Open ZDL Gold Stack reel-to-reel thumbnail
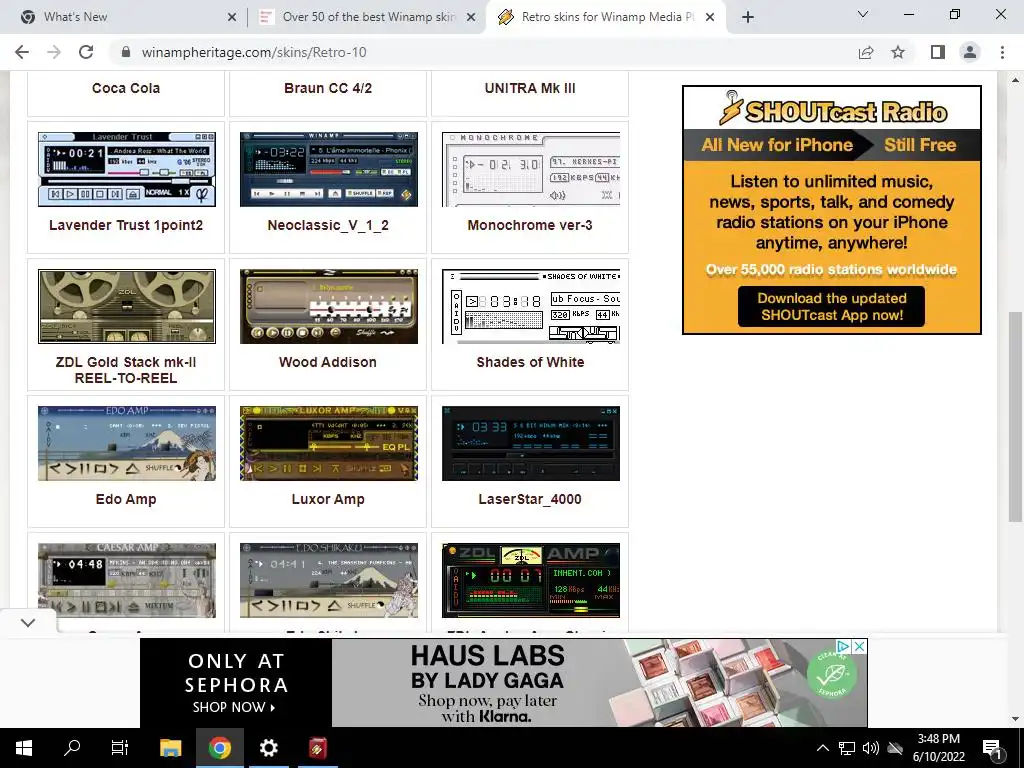This screenshot has height=768, width=1024. click(x=127, y=306)
